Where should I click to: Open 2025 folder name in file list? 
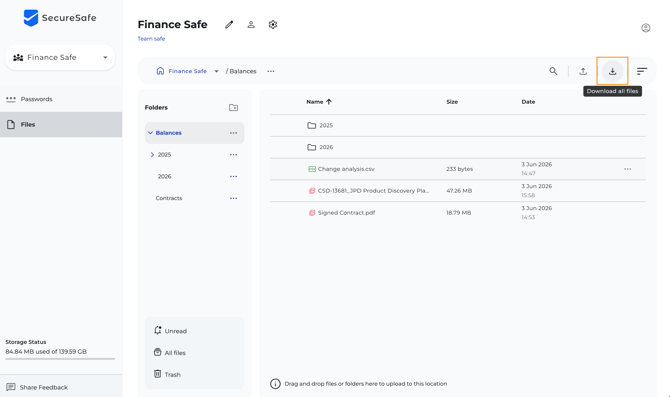click(x=326, y=126)
